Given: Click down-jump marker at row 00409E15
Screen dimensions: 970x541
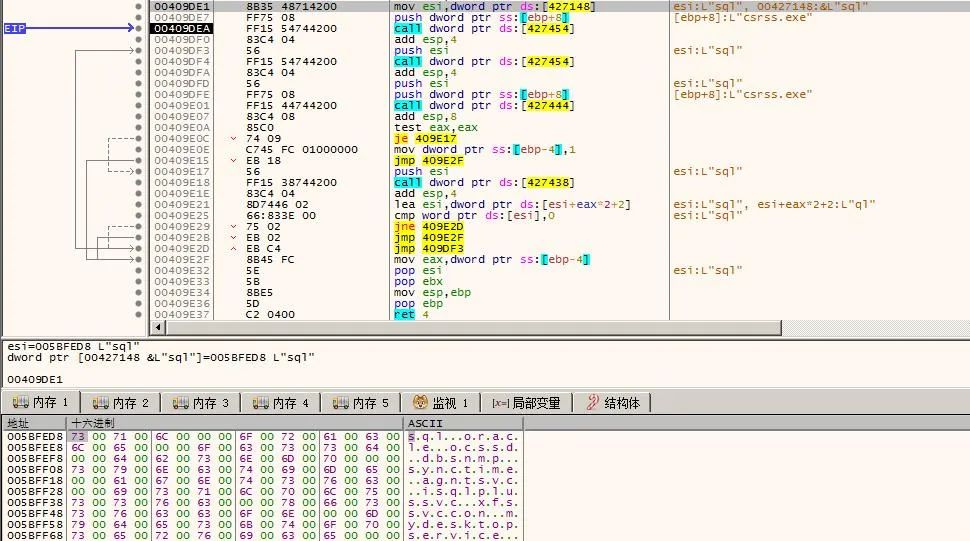Looking at the screenshot, I should point(234,161).
